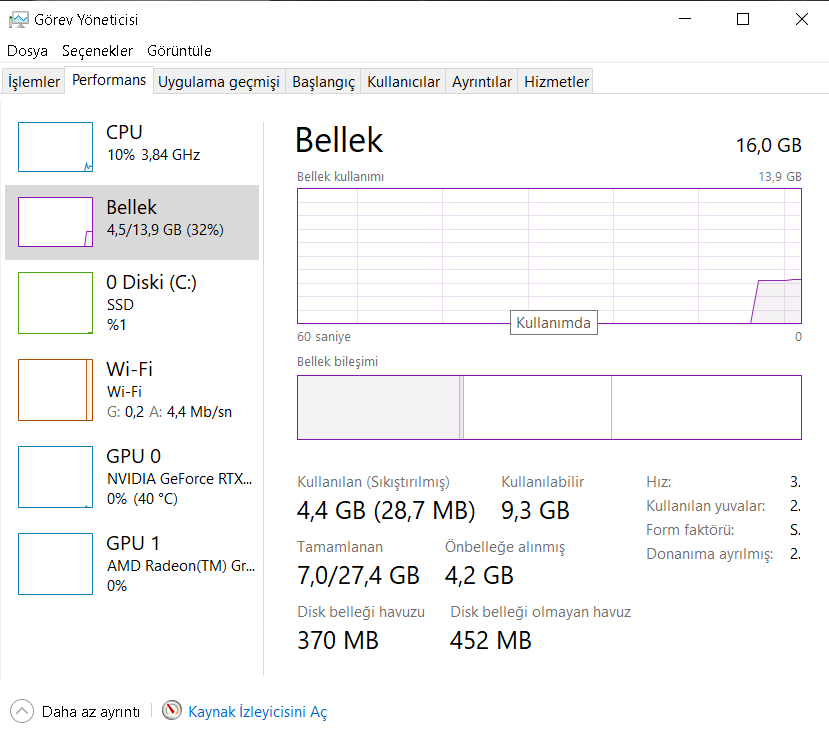Image resolution: width=829 pixels, height=739 pixels.
Task: Switch to the Hizmetler tab
Action: click(x=557, y=82)
